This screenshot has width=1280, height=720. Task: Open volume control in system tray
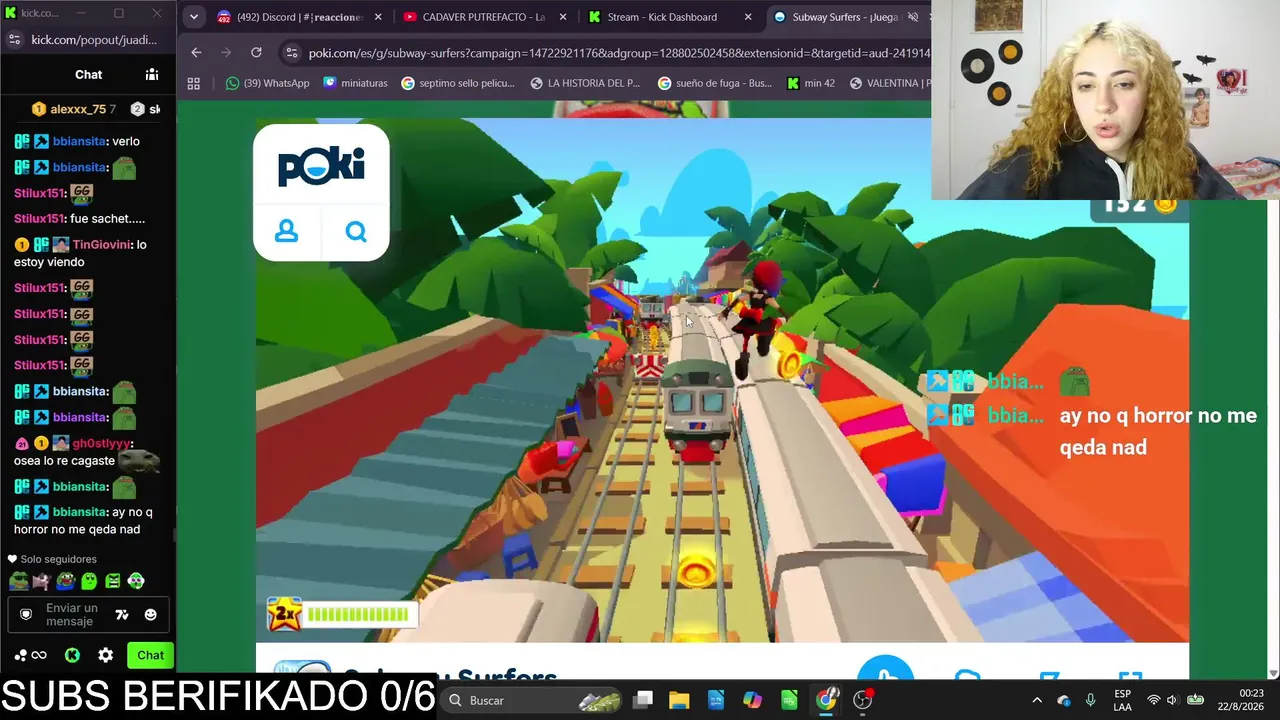pyautogui.click(x=1172, y=700)
